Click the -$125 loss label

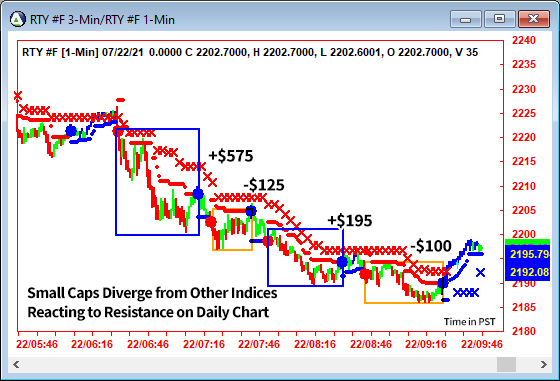point(264,185)
